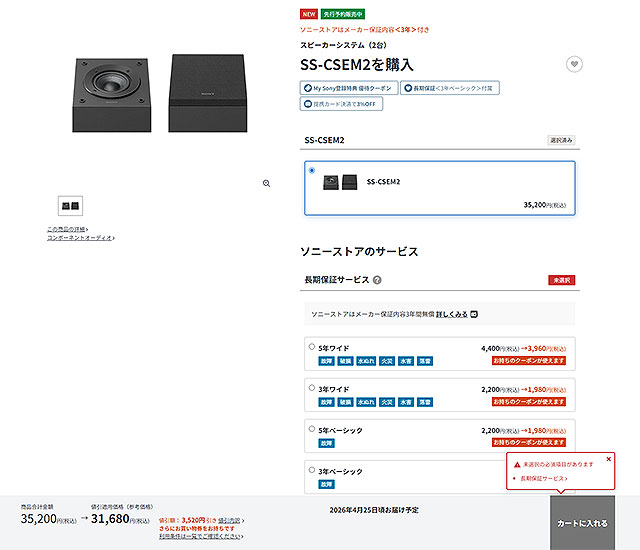Viewport: 640px width, 550px height.
Task: Add product to favorites with heart icon
Action: pos(573,64)
